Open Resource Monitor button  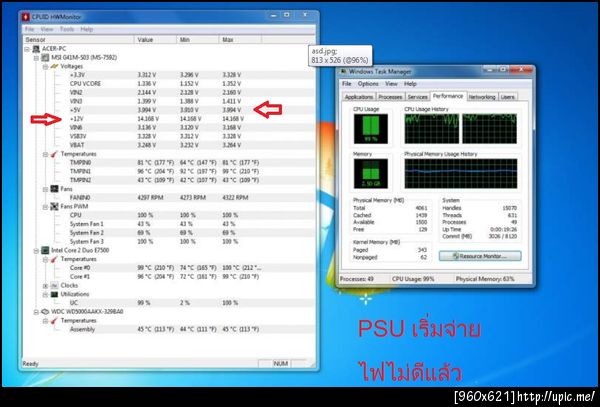(480, 256)
